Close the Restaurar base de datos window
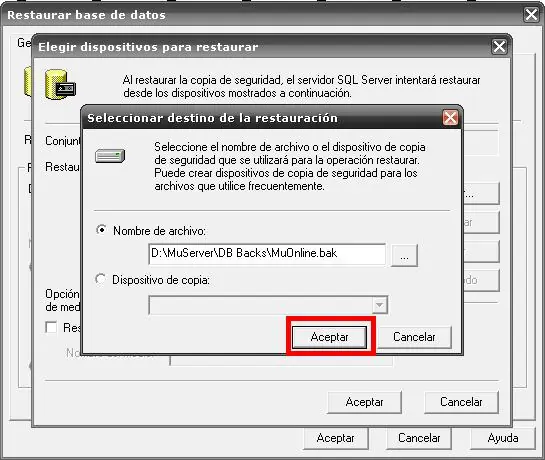The width and height of the screenshot is (545, 460). point(531,15)
